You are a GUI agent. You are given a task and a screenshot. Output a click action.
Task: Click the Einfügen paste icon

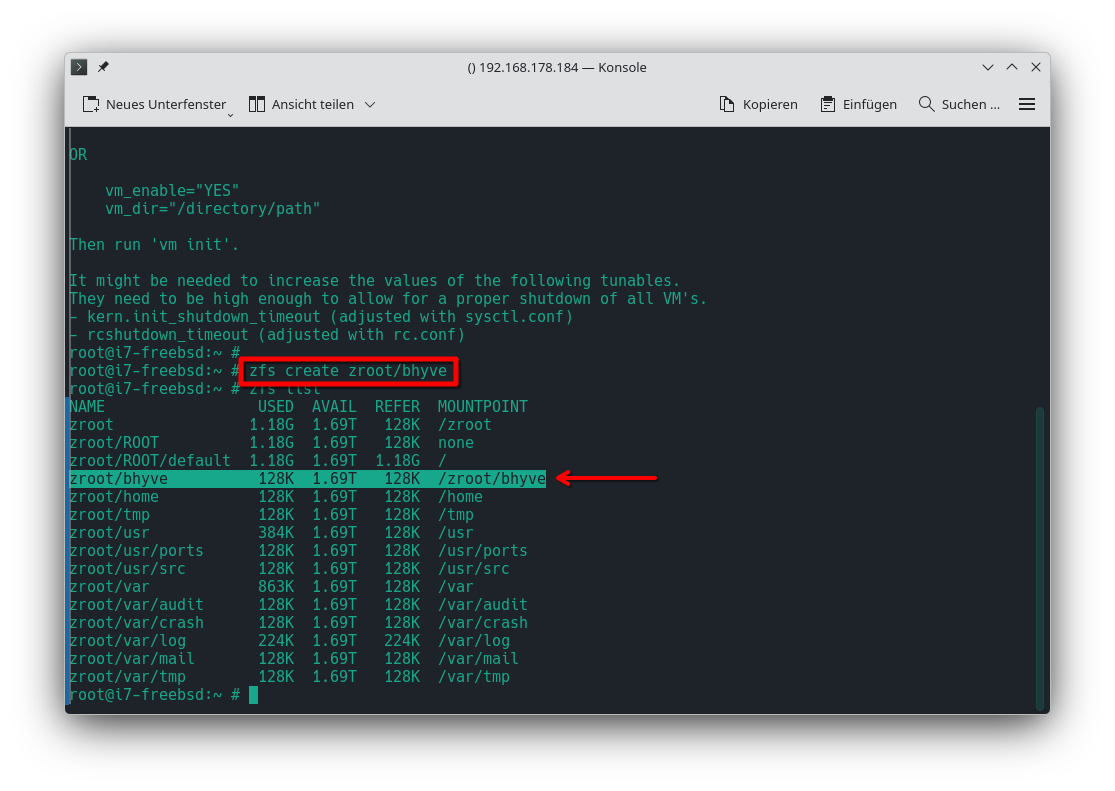tap(827, 104)
